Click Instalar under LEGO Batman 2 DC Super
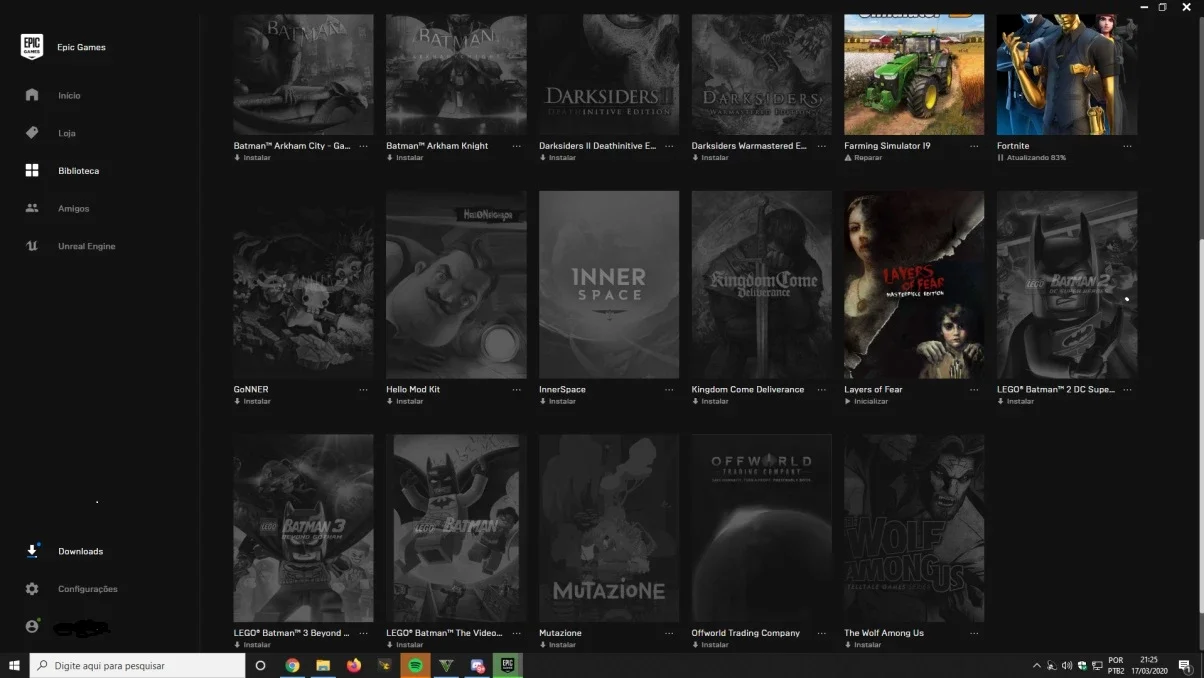The height and width of the screenshot is (678, 1204). click(1020, 401)
